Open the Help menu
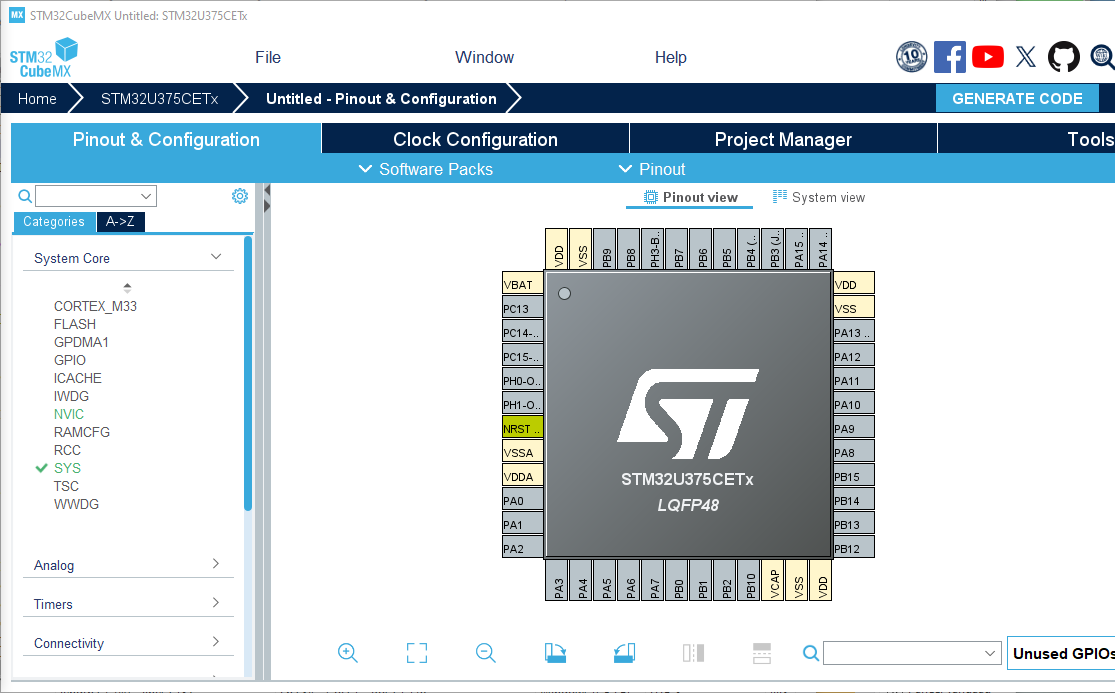The width and height of the screenshot is (1115, 693). tap(671, 58)
